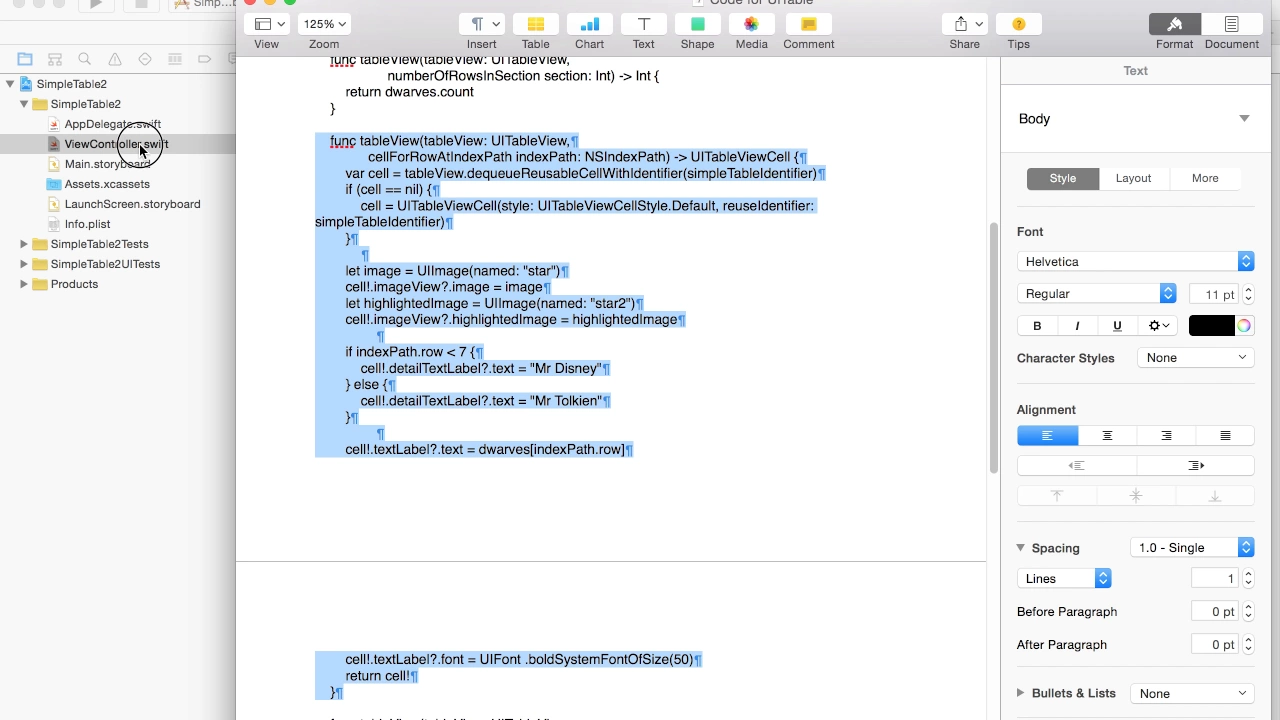Open the color wheel picker
The width and height of the screenshot is (1280, 720).
1244,326
